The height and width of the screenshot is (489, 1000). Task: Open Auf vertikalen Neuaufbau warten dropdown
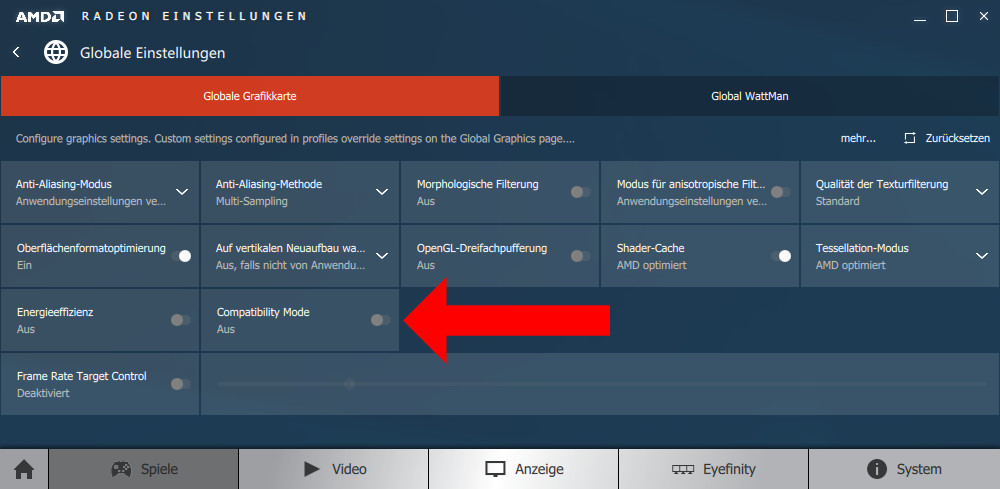pos(382,256)
